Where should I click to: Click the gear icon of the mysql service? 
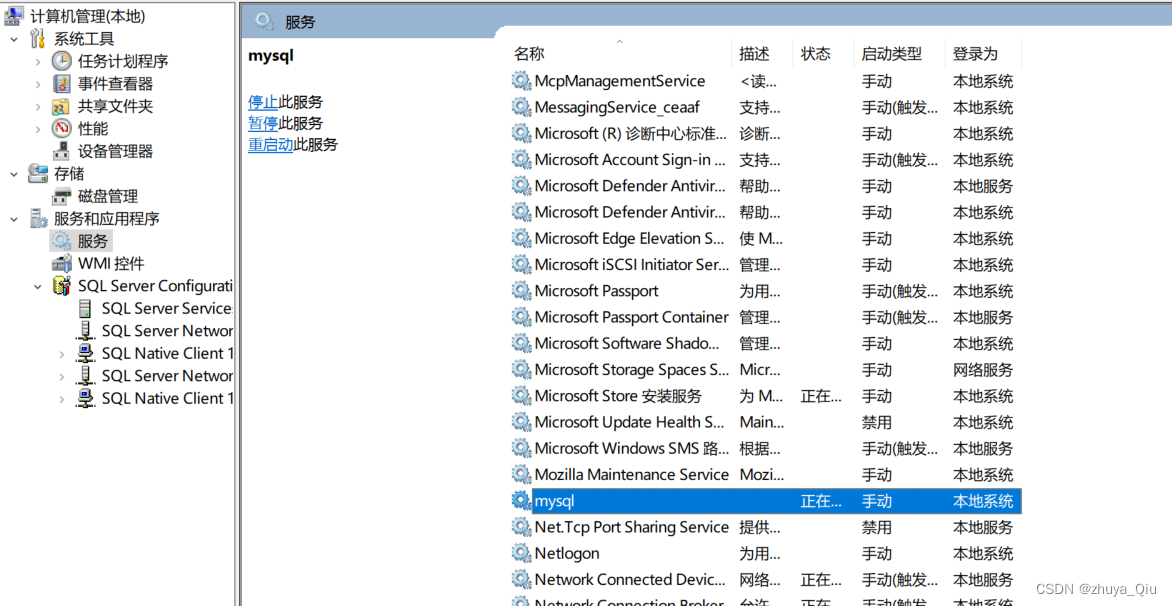pos(521,501)
